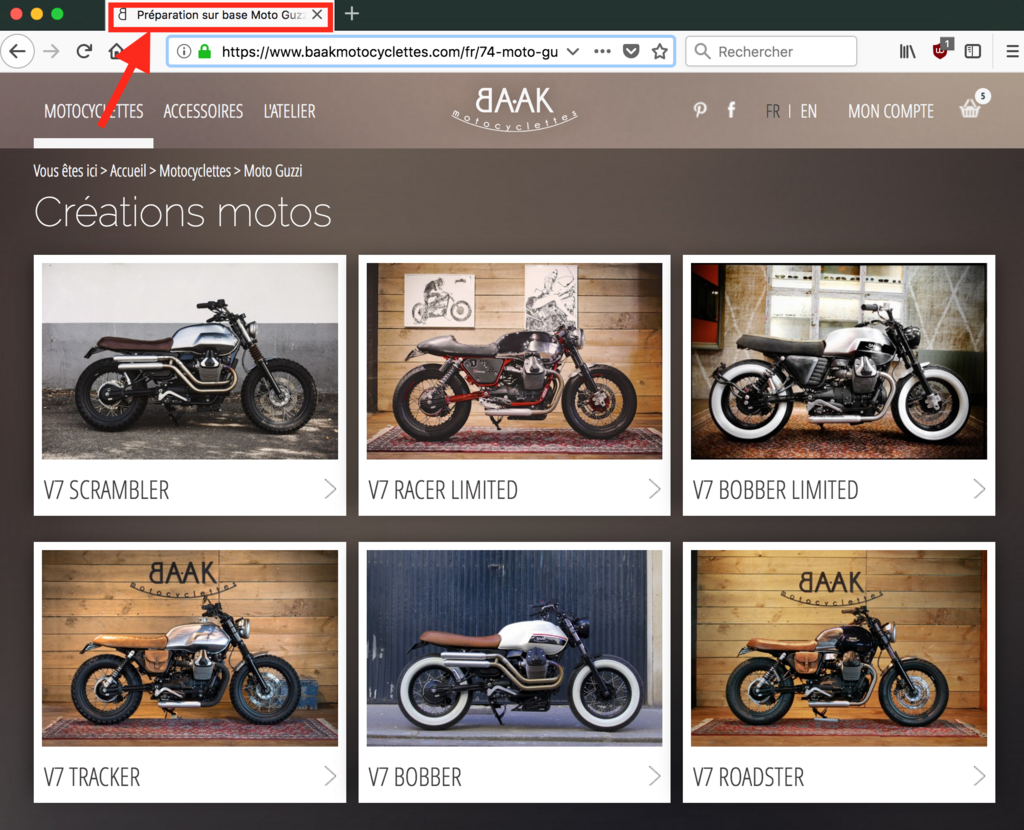Click the chevron on V7 Tracker card
Image resolution: width=1024 pixels, height=830 pixels.
click(x=330, y=776)
